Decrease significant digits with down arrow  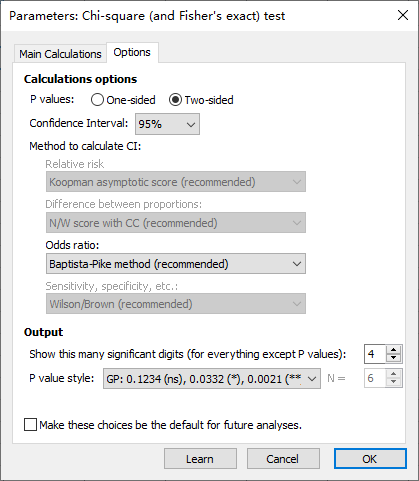[x=394, y=358]
